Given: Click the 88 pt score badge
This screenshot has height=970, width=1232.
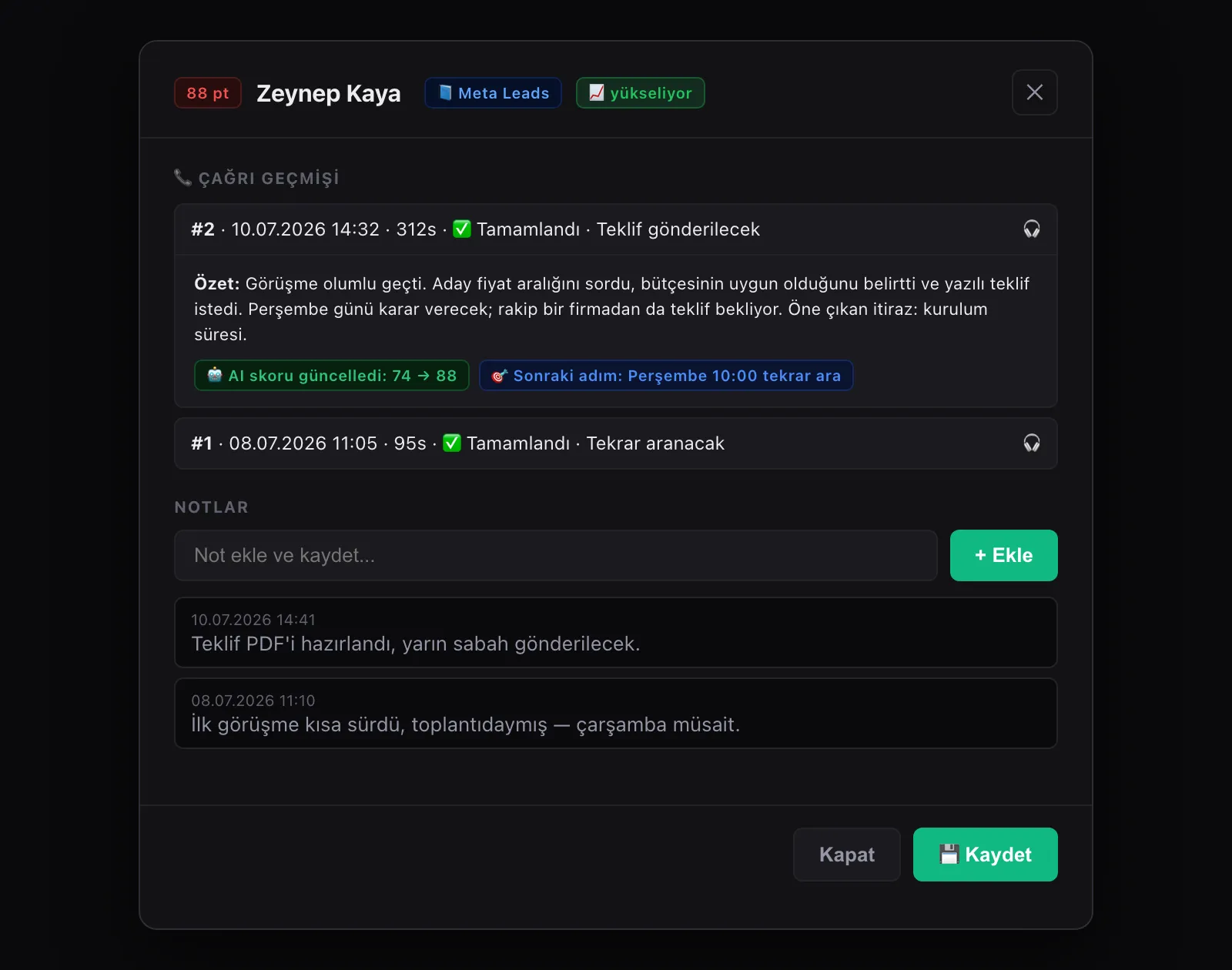Looking at the screenshot, I should click(x=208, y=93).
